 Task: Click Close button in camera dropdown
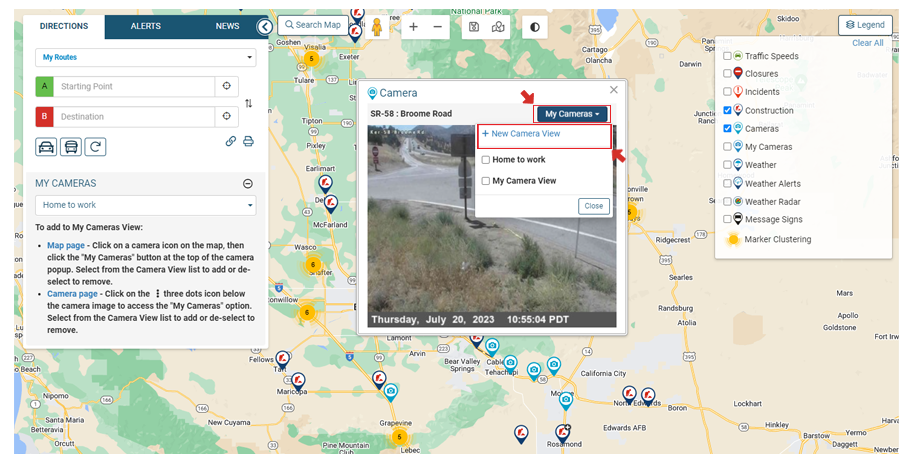(594, 206)
